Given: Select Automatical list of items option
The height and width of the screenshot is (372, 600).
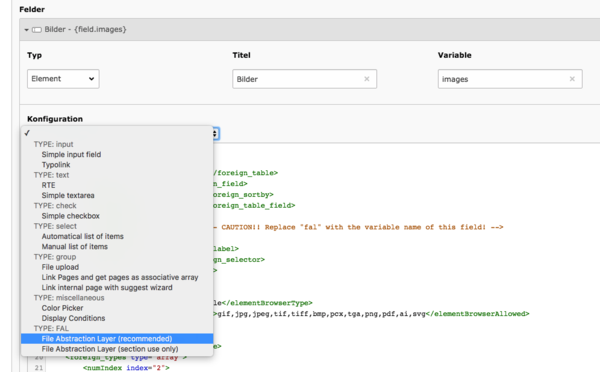Looking at the screenshot, I should [x=82, y=237].
